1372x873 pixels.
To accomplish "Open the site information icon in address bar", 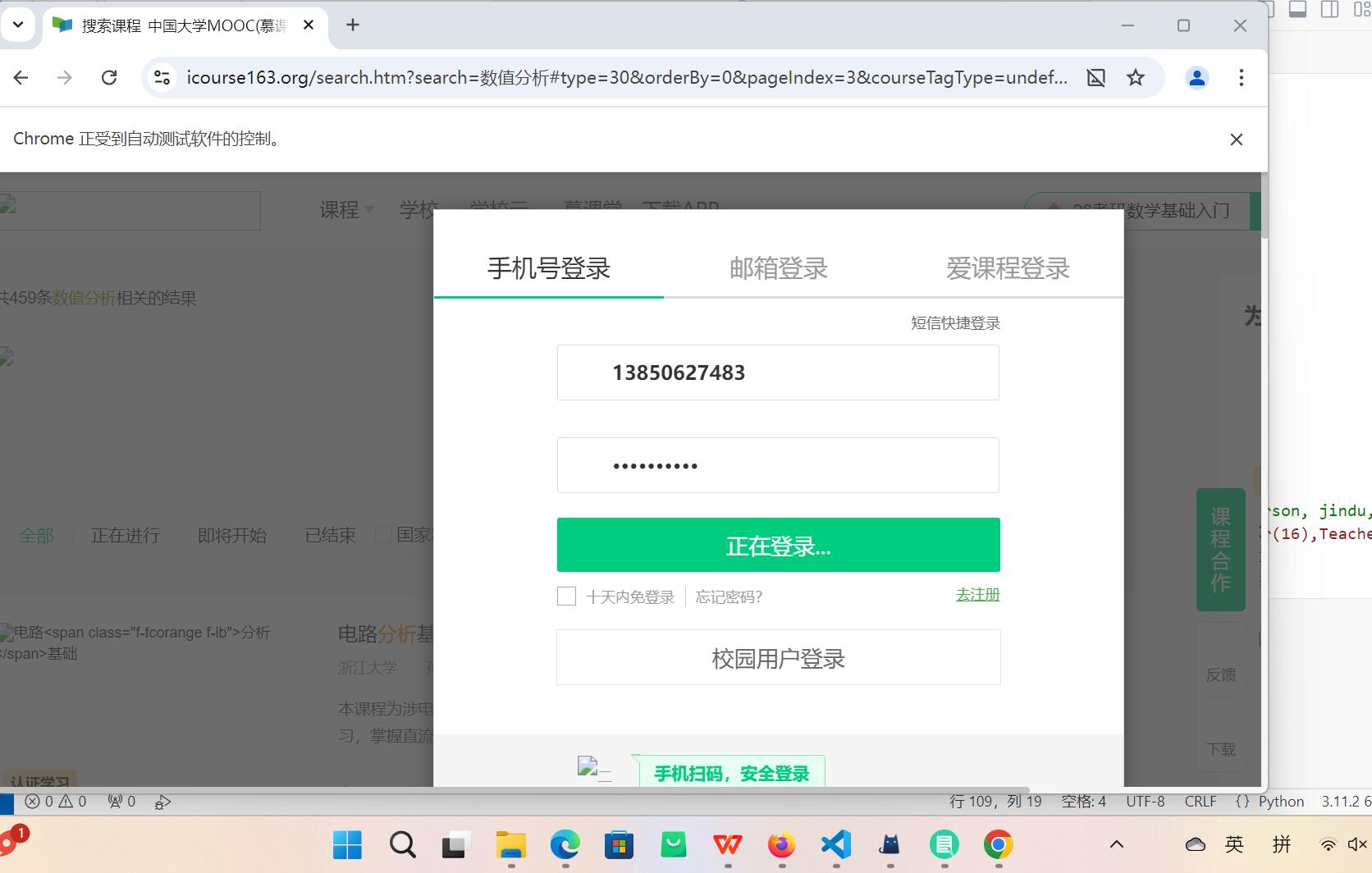I will [x=162, y=77].
